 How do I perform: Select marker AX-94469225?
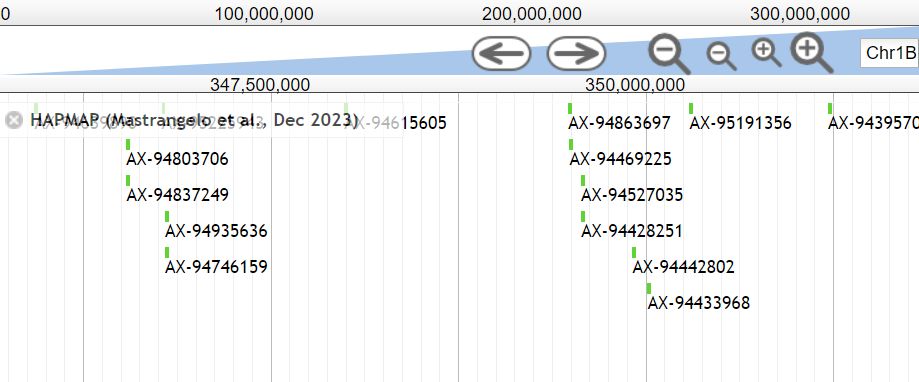[621, 159]
